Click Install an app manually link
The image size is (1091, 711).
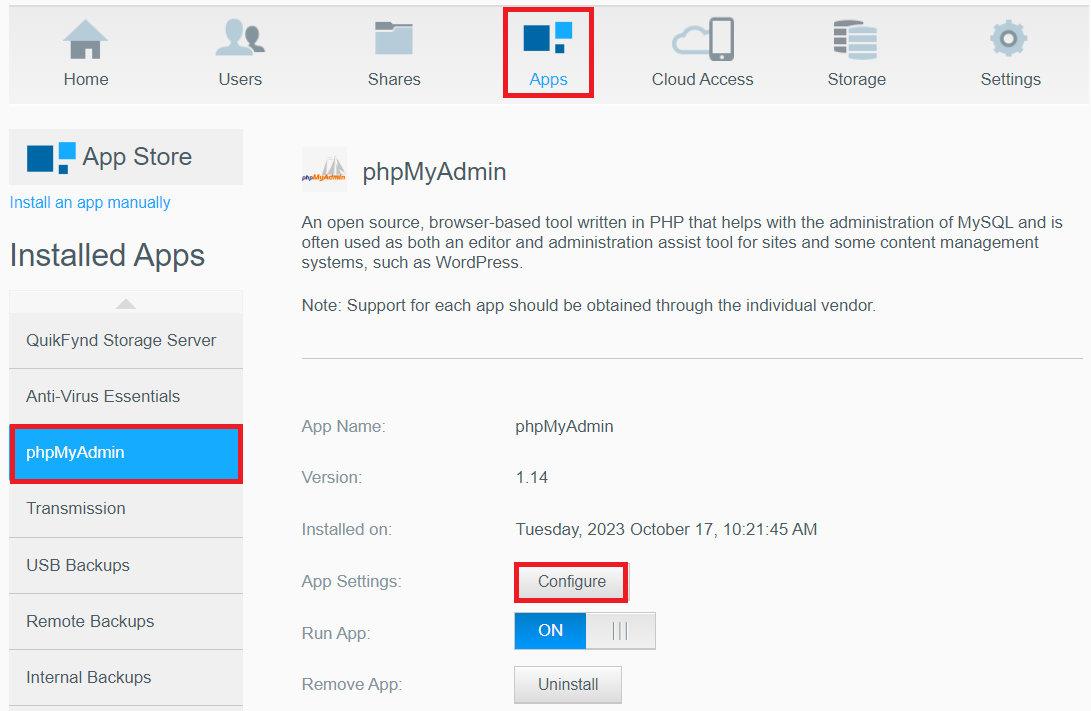90,202
